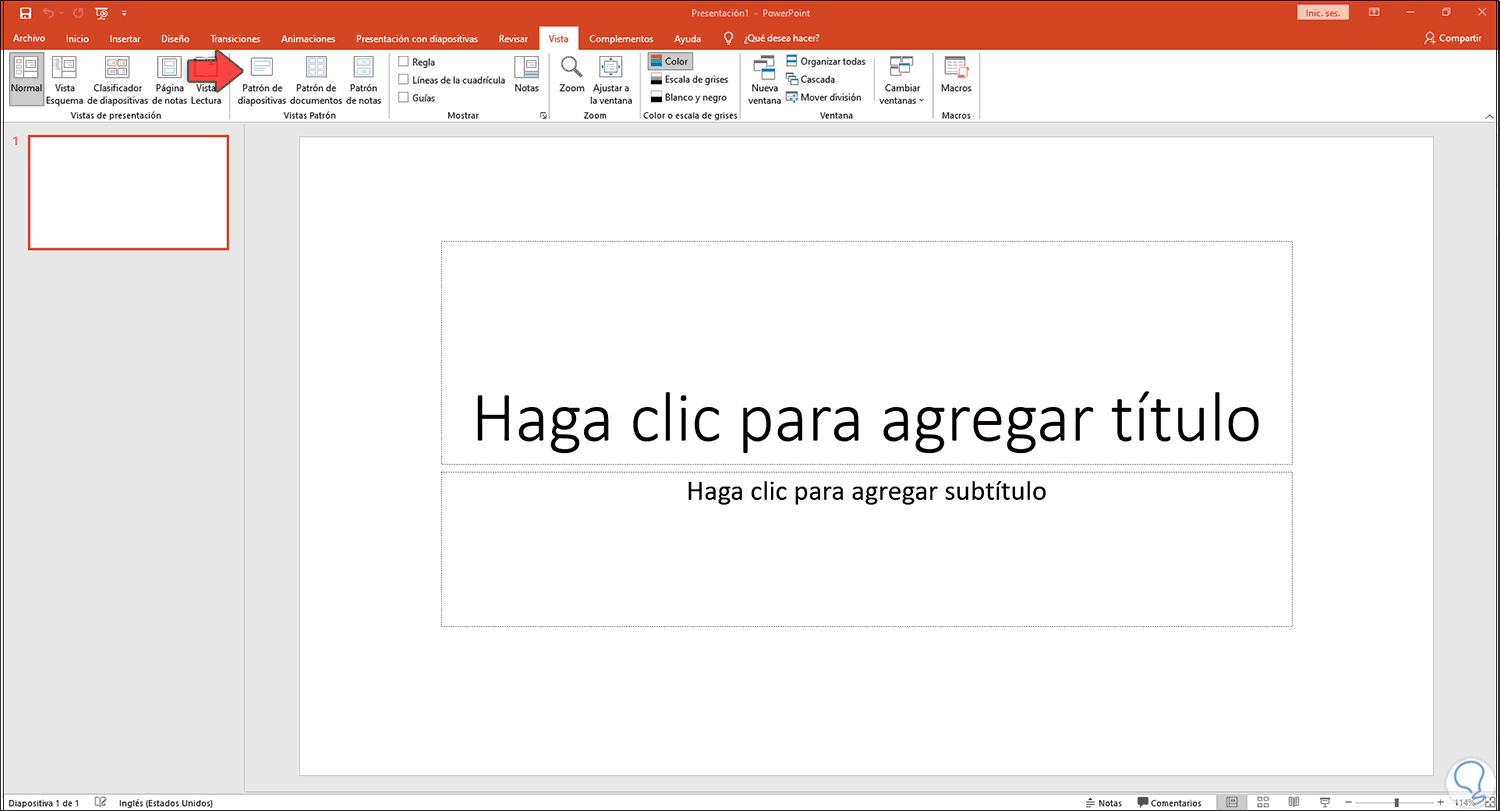Open the Revisar tab
1500x811 pixels.
pos(513,39)
